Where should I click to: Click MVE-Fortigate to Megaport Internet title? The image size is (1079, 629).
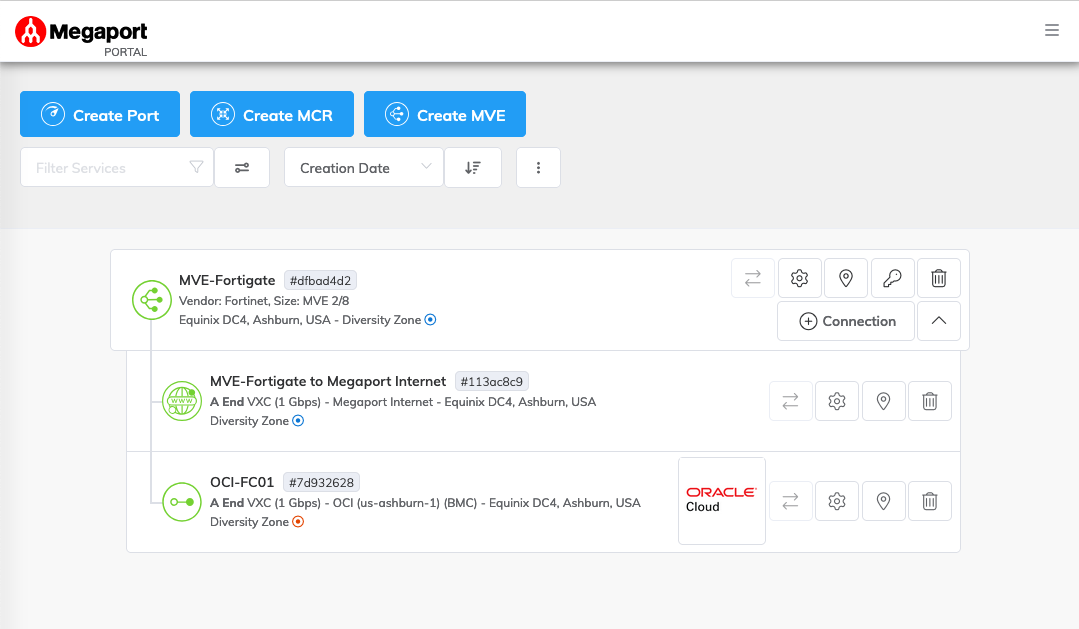pyautogui.click(x=328, y=381)
